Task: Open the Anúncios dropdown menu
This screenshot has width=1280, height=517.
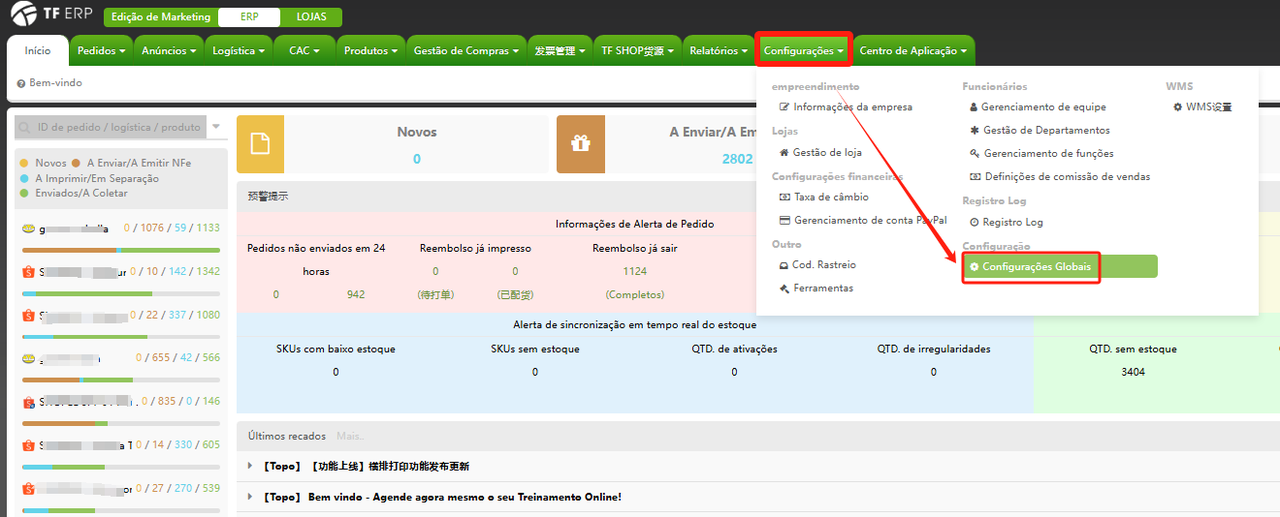Action: click(169, 51)
